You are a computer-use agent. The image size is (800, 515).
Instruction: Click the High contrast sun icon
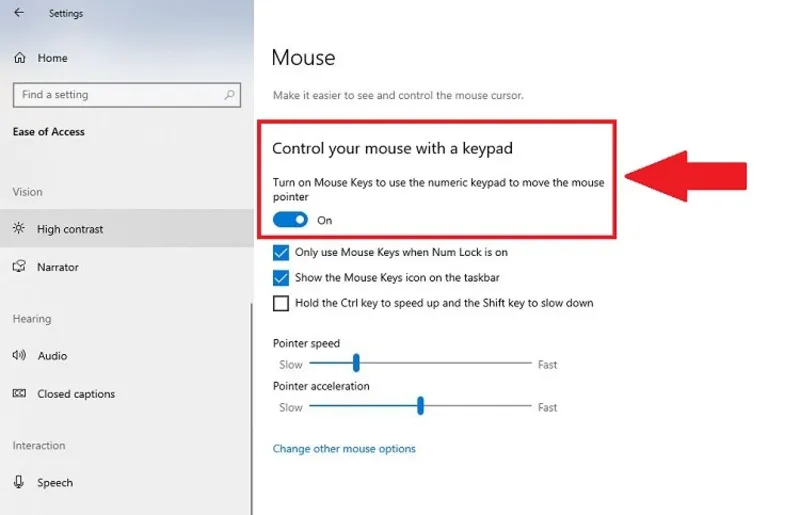(19, 229)
